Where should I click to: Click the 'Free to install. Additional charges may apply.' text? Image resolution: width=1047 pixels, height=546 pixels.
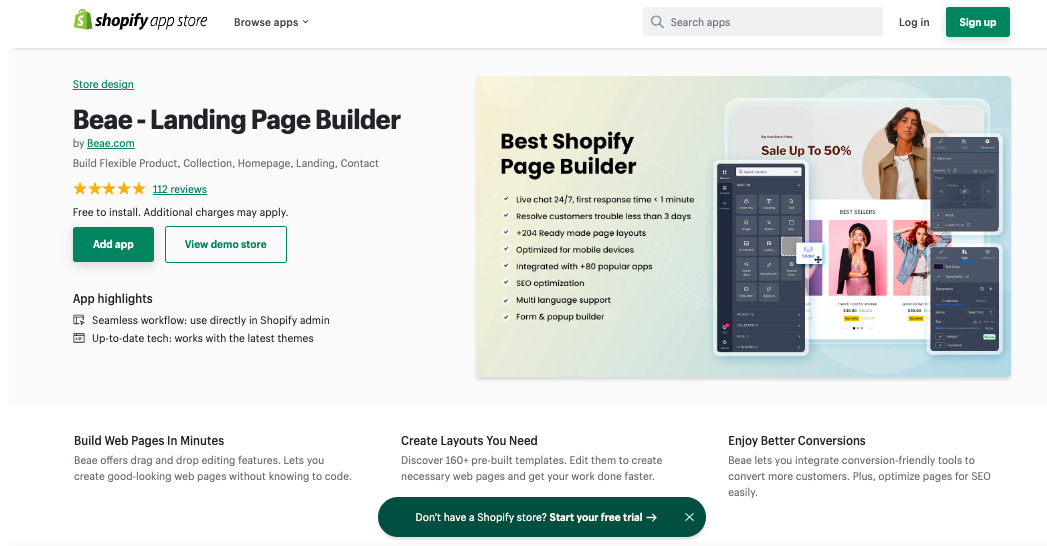[x=180, y=212]
